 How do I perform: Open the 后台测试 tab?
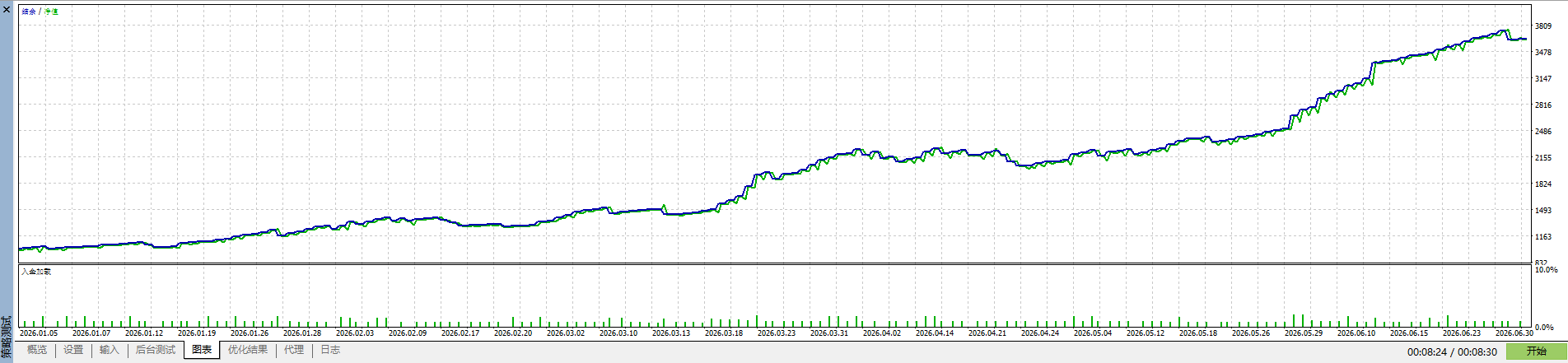155,350
